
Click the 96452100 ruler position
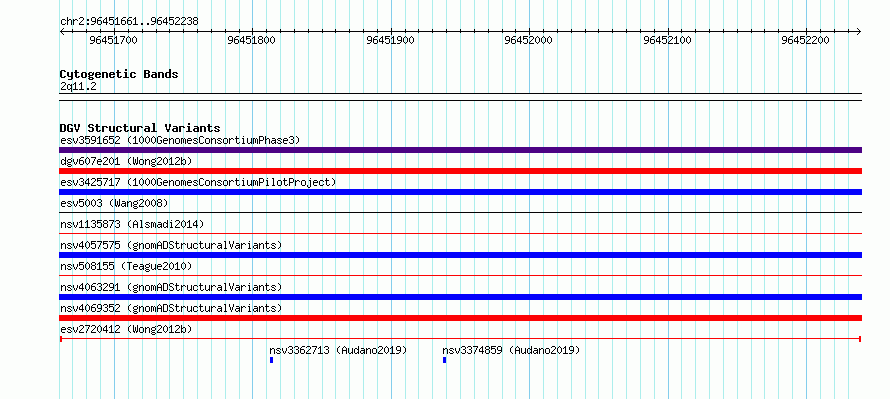tap(668, 40)
